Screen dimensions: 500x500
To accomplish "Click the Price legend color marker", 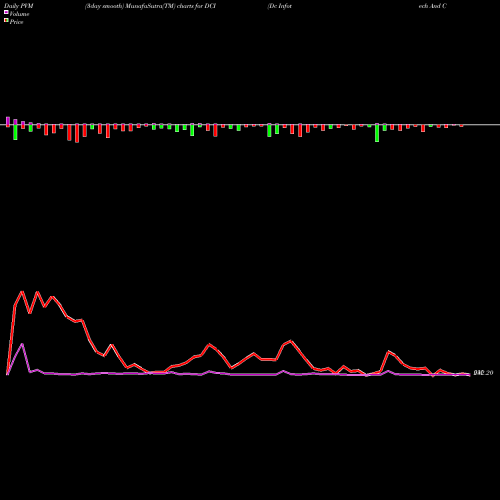I will [x=6, y=21].
